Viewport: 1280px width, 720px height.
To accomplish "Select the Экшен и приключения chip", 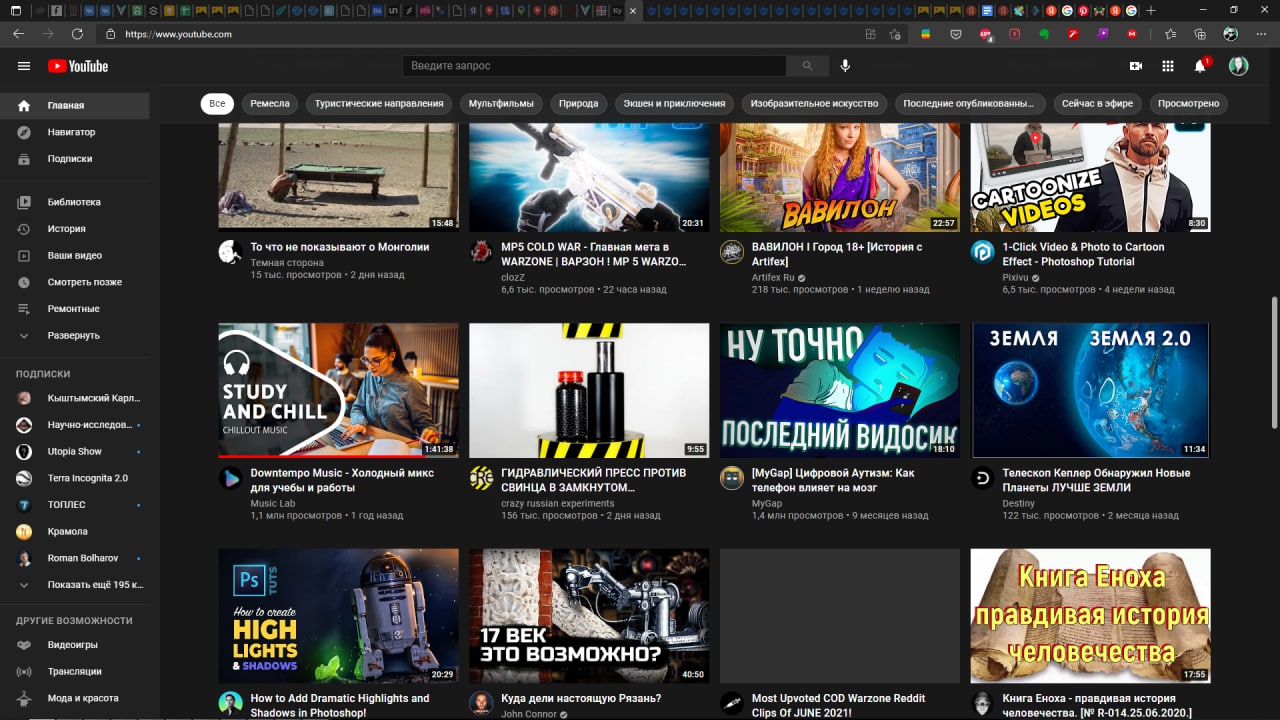I will point(674,104).
